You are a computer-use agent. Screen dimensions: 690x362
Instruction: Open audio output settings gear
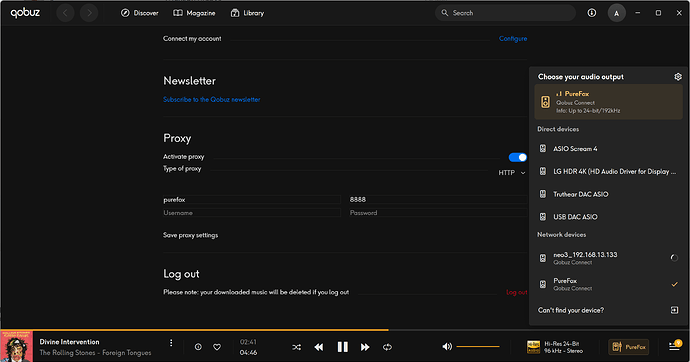pos(678,77)
